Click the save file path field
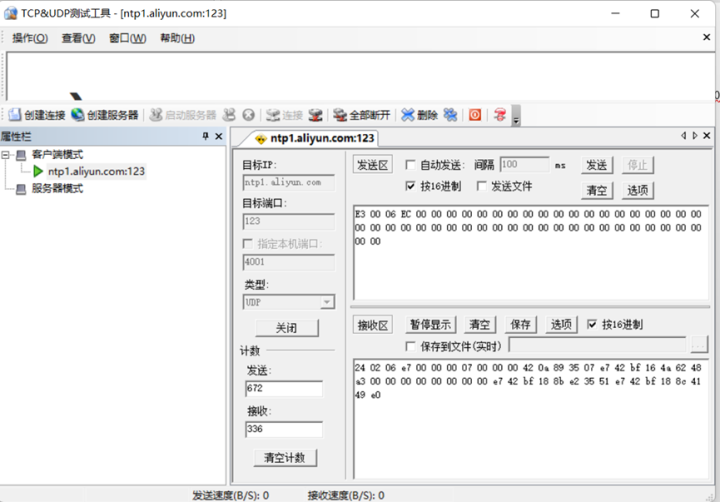This screenshot has height=502, width=720. [597, 345]
